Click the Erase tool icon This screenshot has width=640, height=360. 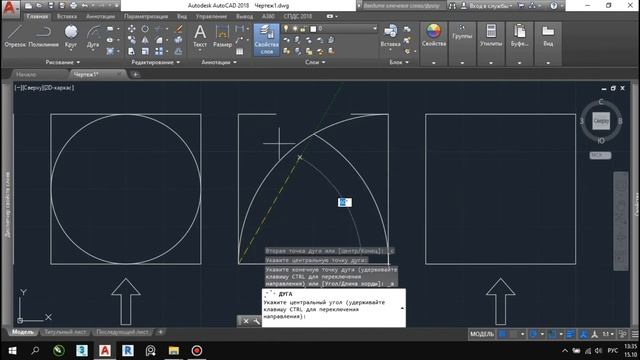(x=178, y=29)
